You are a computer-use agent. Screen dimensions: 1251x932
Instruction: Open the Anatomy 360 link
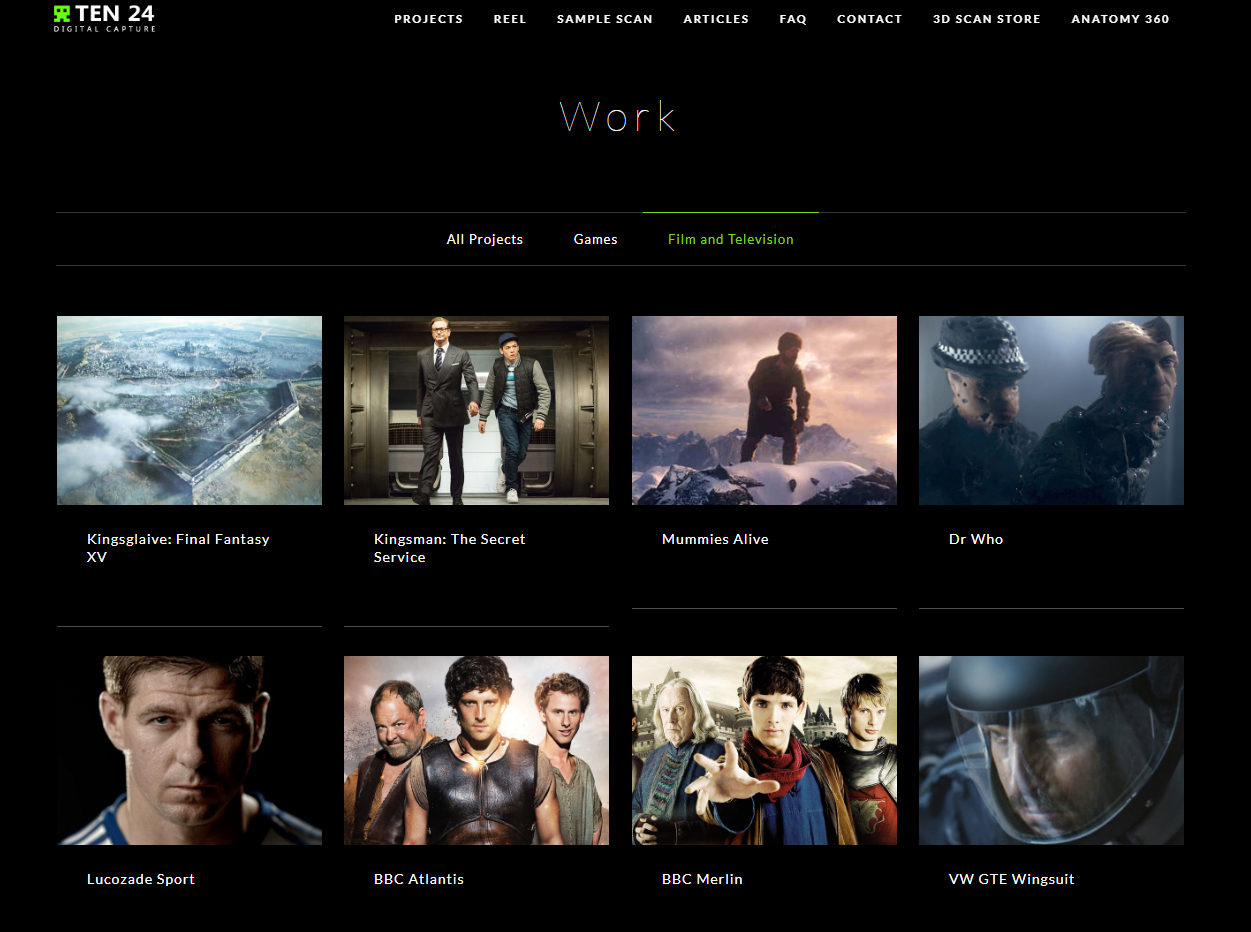1120,19
